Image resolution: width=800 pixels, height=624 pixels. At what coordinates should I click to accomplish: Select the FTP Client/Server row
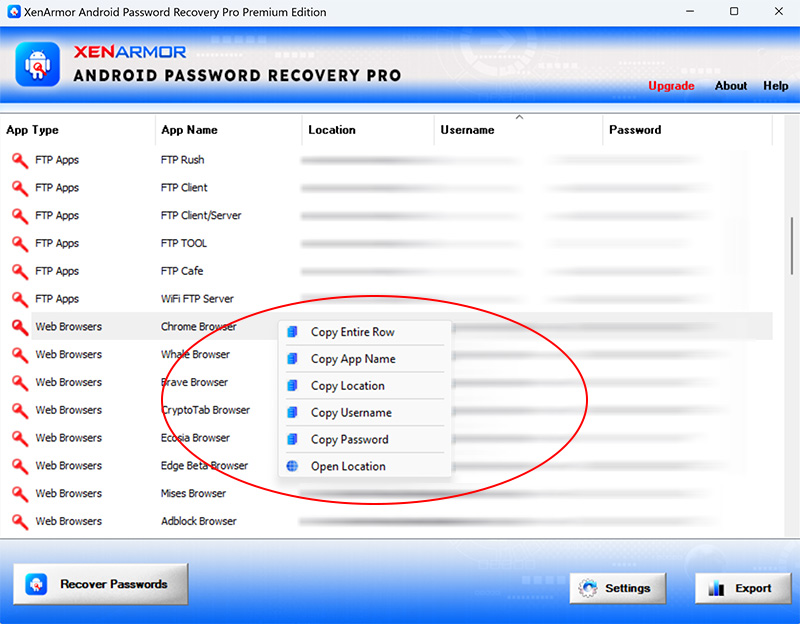[x=387, y=216]
